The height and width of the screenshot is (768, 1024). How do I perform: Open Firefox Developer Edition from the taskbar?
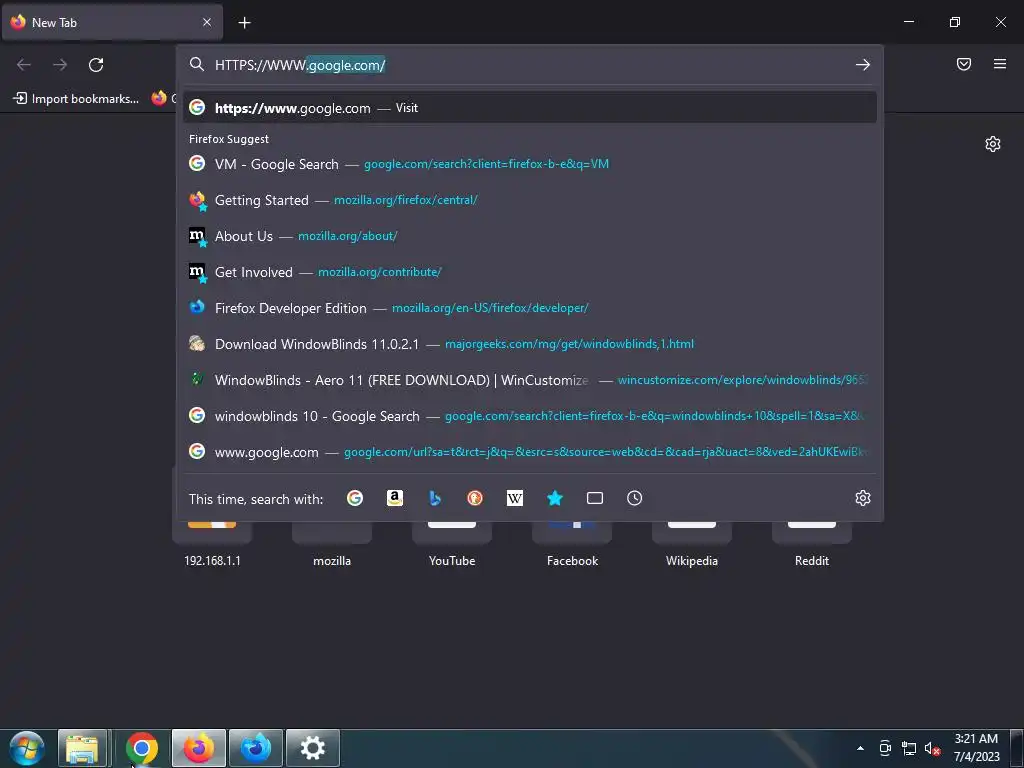(255, 748)
